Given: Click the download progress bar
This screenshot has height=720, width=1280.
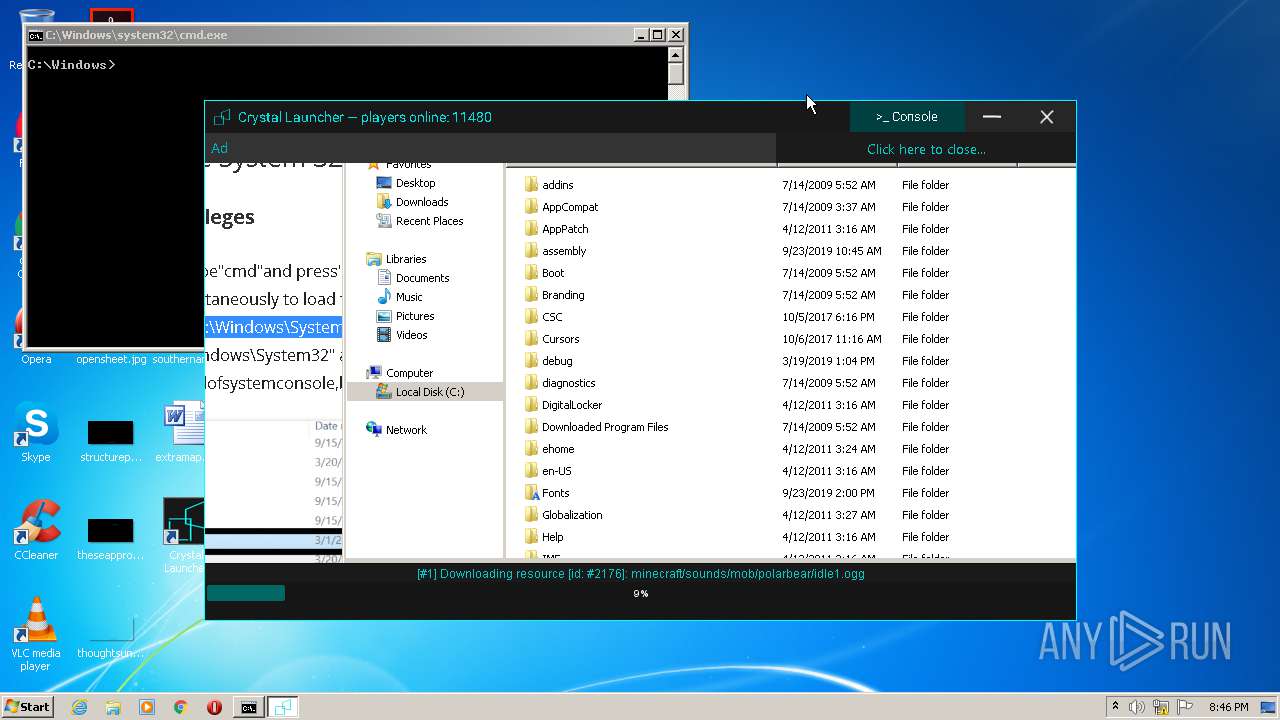Looking at the screenshot, I should coord(640,593).
